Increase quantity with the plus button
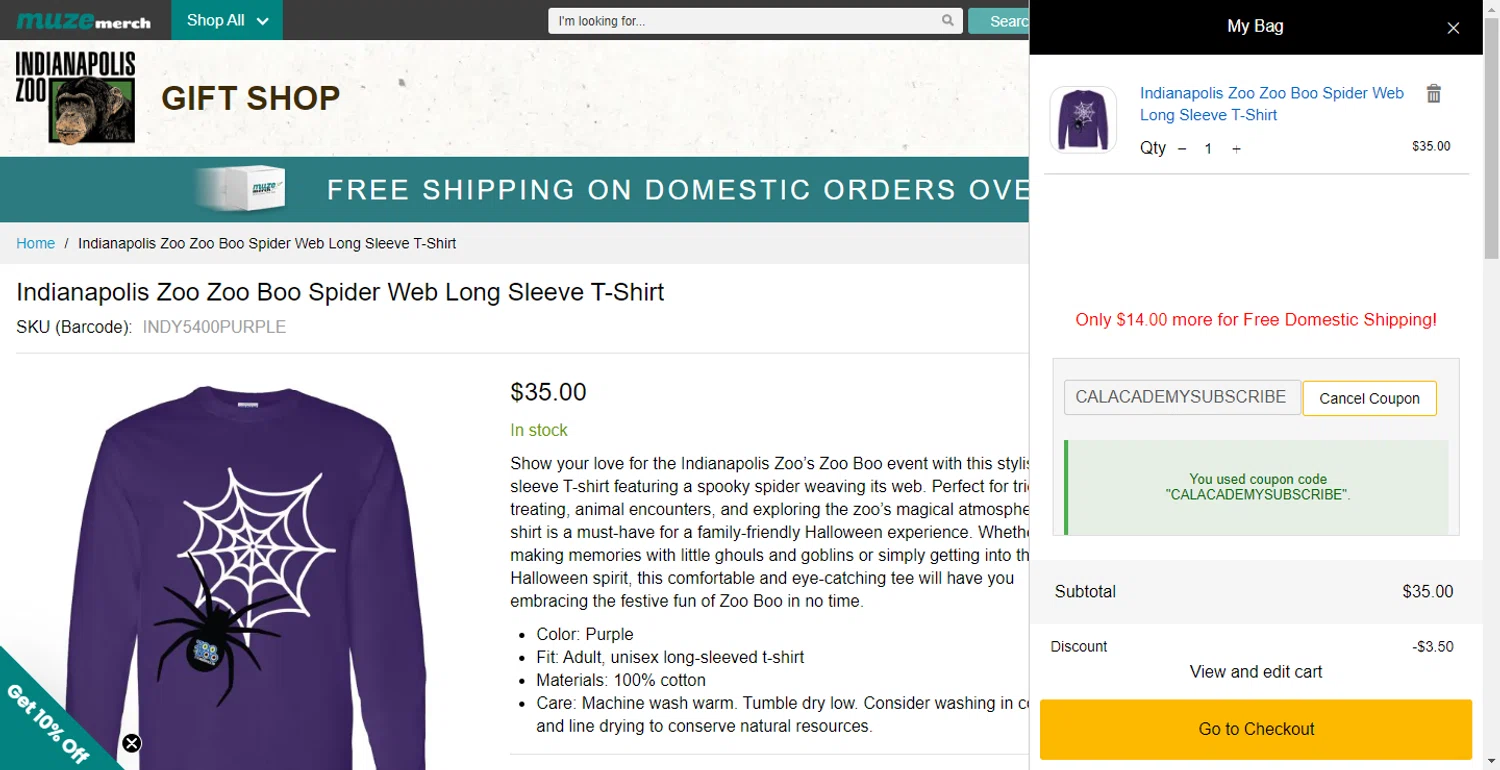1500x770 pixels. [1236, 149]
